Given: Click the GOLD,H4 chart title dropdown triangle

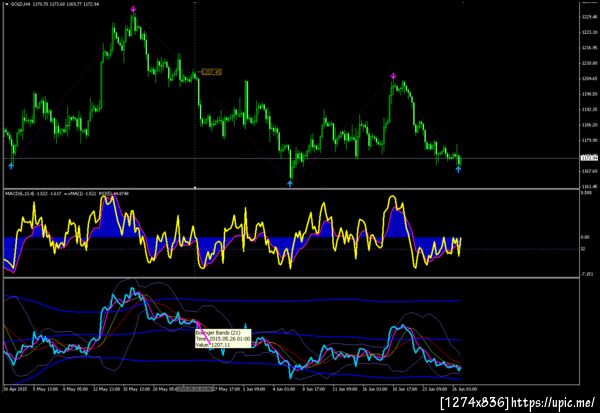Looking at the screenshot, I should click(x=7, y=4).
